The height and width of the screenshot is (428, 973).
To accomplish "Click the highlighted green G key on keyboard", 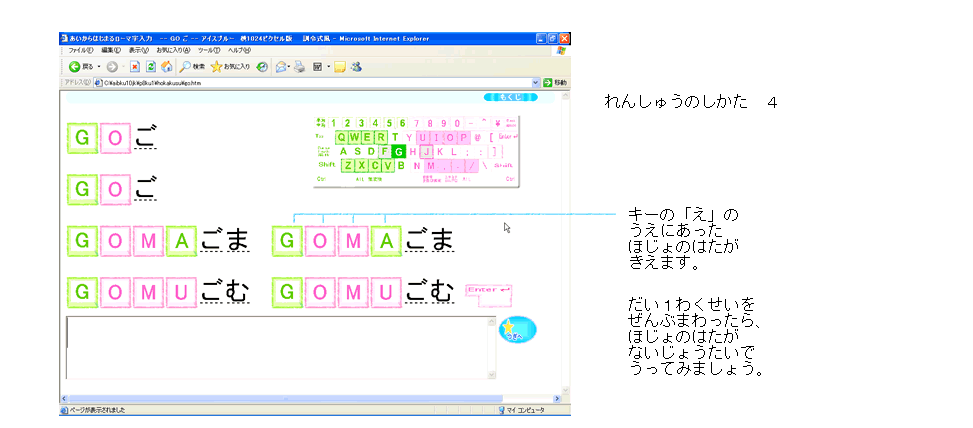I will 399,151.
